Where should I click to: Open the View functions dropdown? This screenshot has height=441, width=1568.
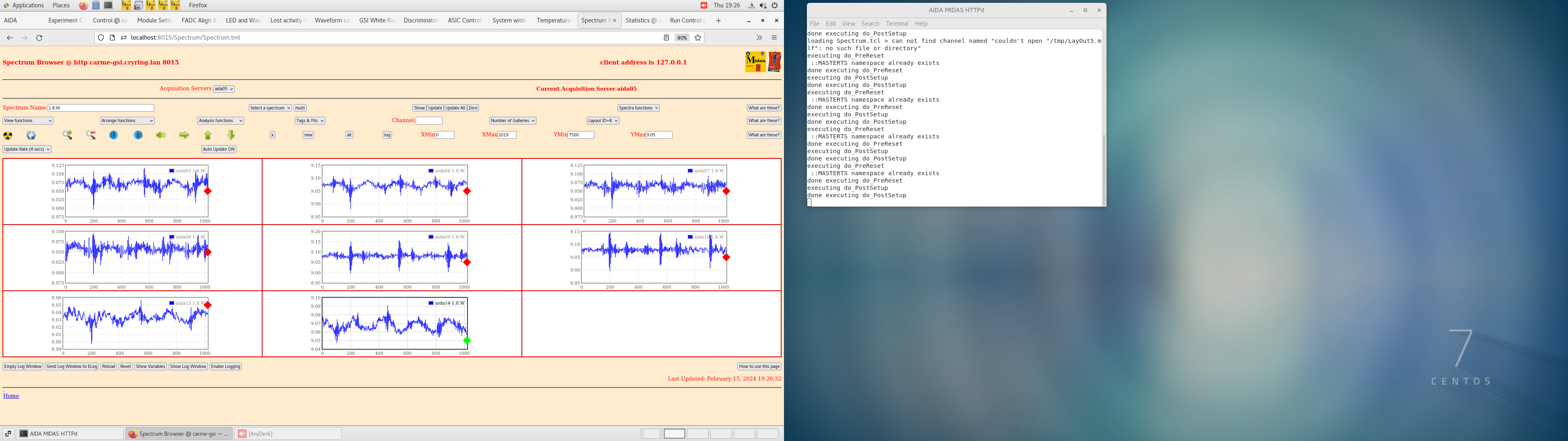28,120
